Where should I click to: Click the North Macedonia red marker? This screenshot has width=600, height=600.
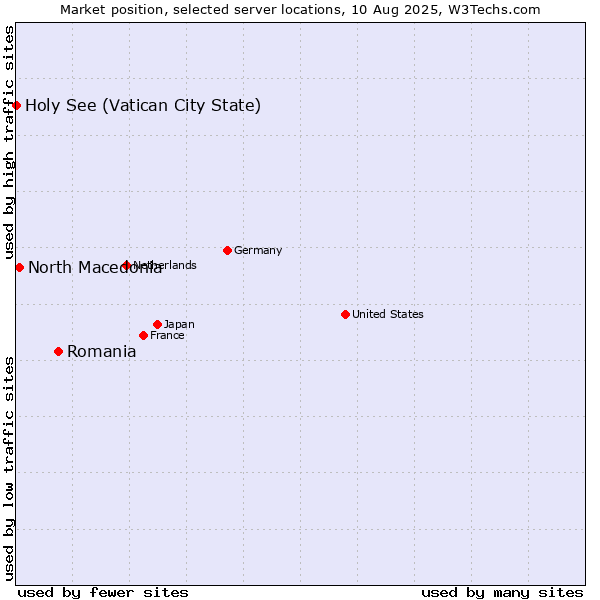20,267
